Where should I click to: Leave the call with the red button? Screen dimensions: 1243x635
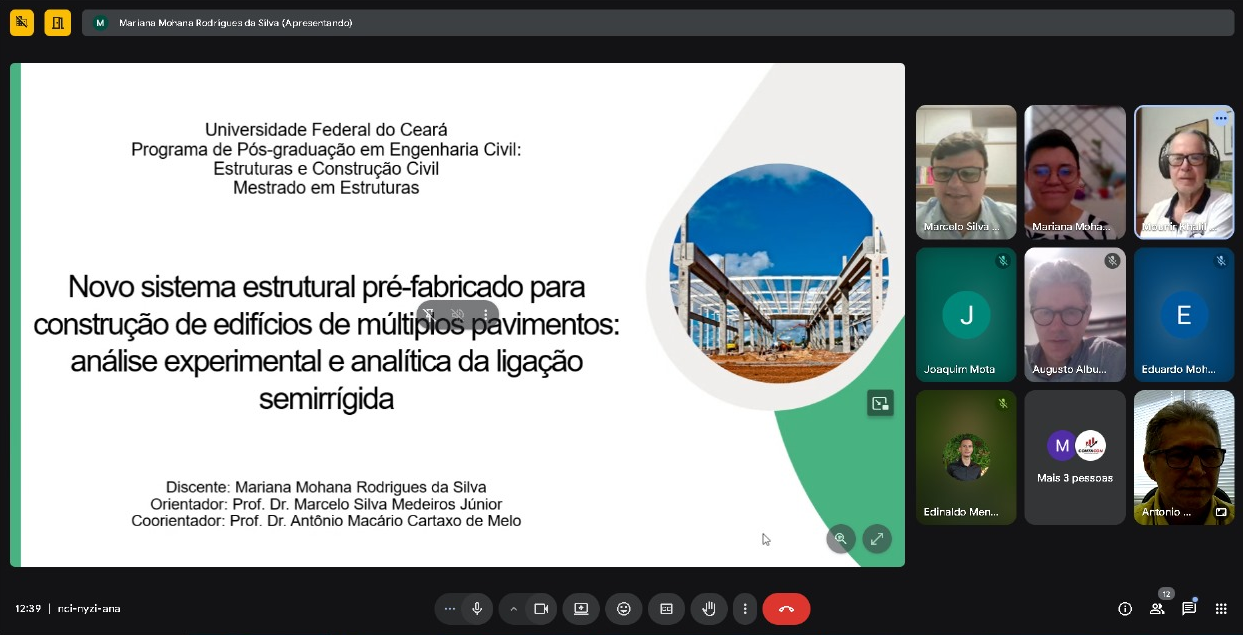tap(786, 608)
